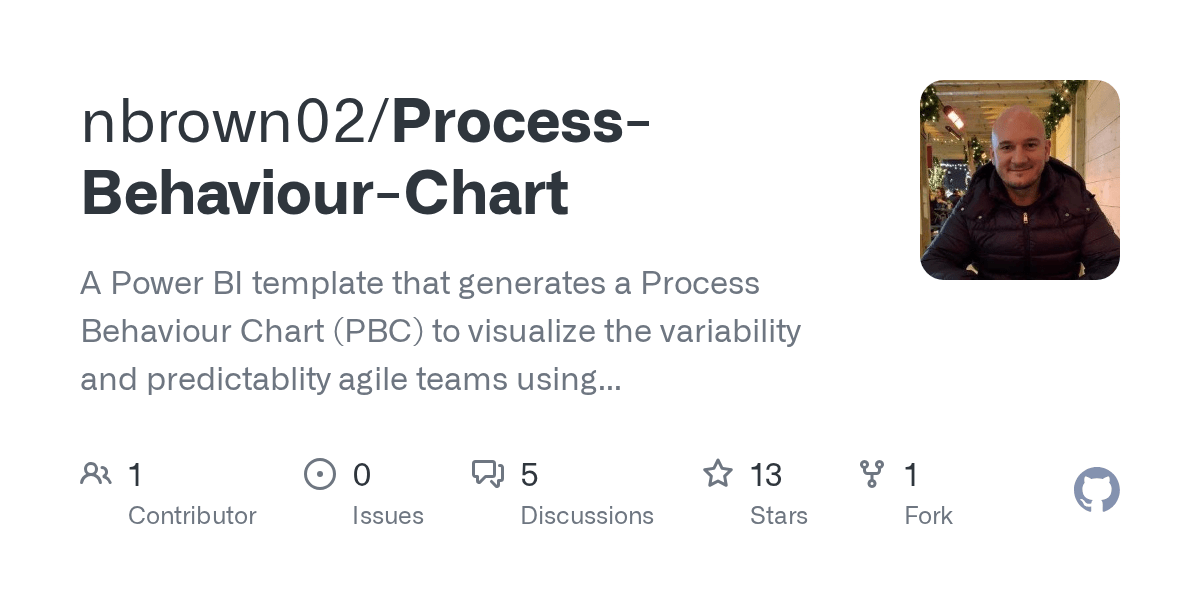Click the Issues circle-dot icon
Image resolution: width=1200 pixels, height=600 pixels.
pyautogui.click(x=319, y=473)
